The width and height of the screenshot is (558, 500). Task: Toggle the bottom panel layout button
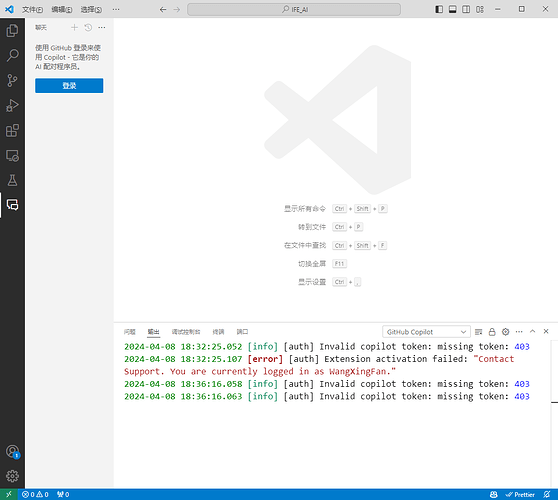pos(453,9)
